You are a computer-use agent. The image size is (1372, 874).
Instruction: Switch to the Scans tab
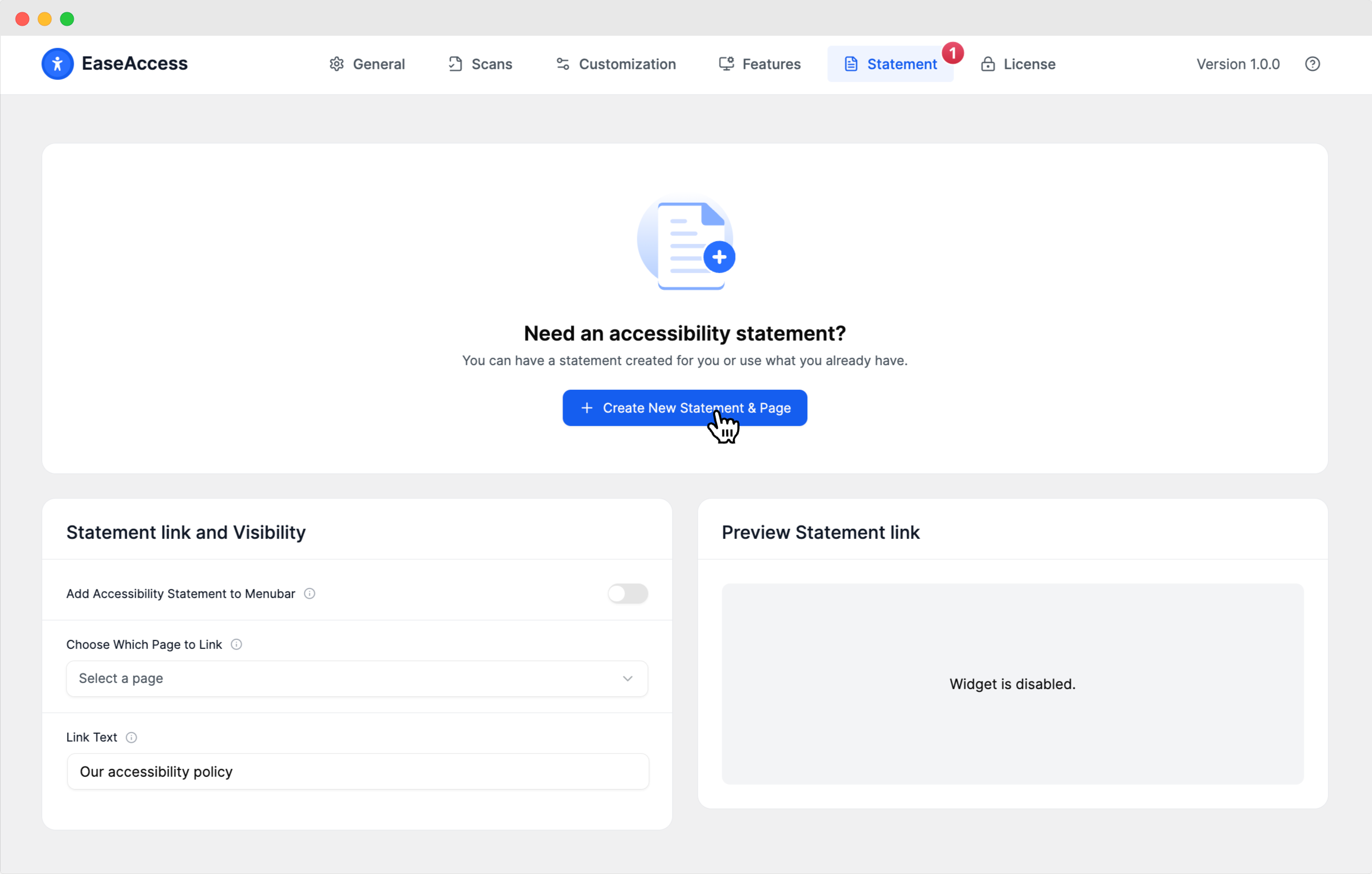point(480,64)
